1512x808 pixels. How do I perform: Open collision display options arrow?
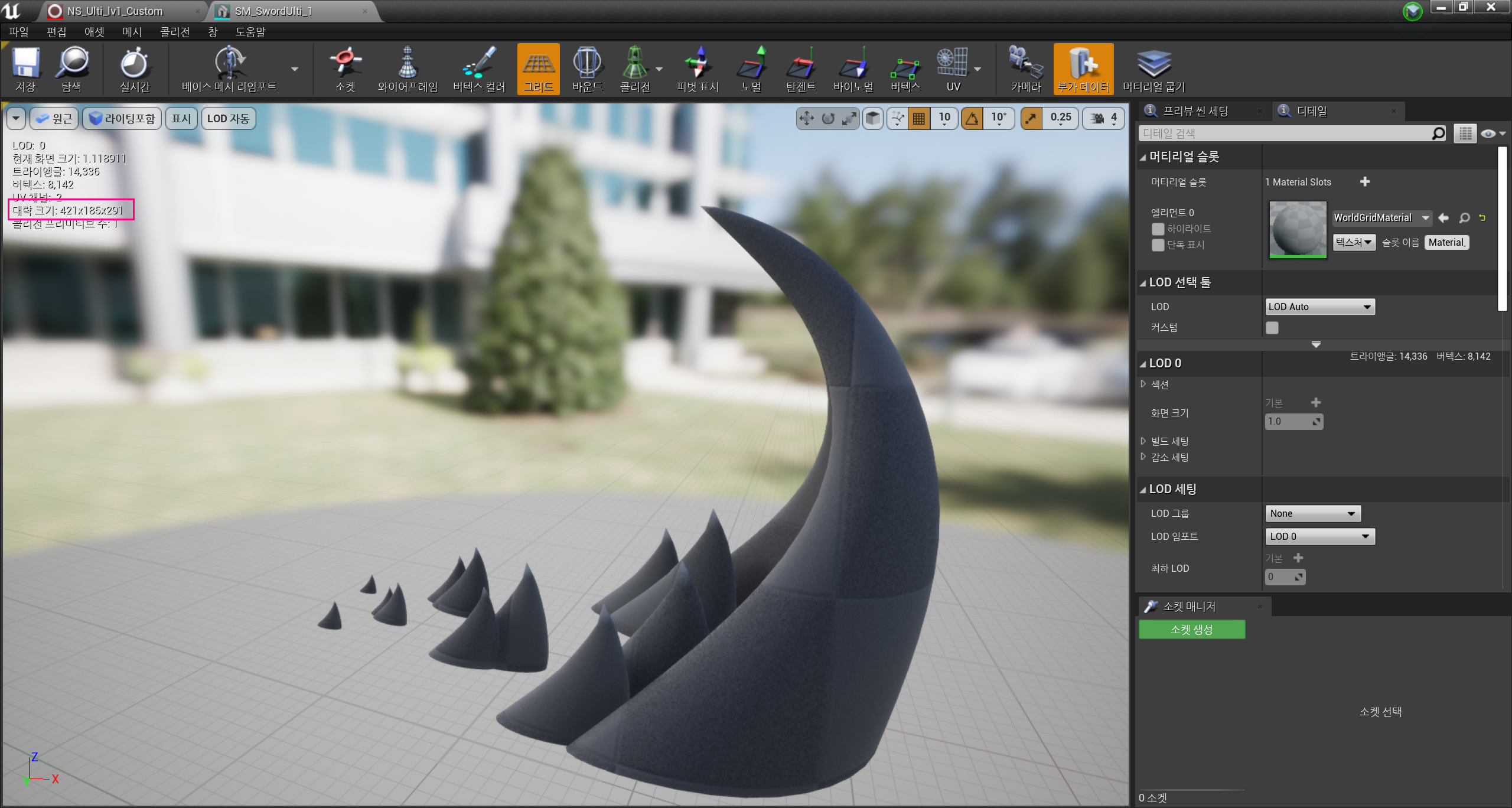[x=659, y=69]
